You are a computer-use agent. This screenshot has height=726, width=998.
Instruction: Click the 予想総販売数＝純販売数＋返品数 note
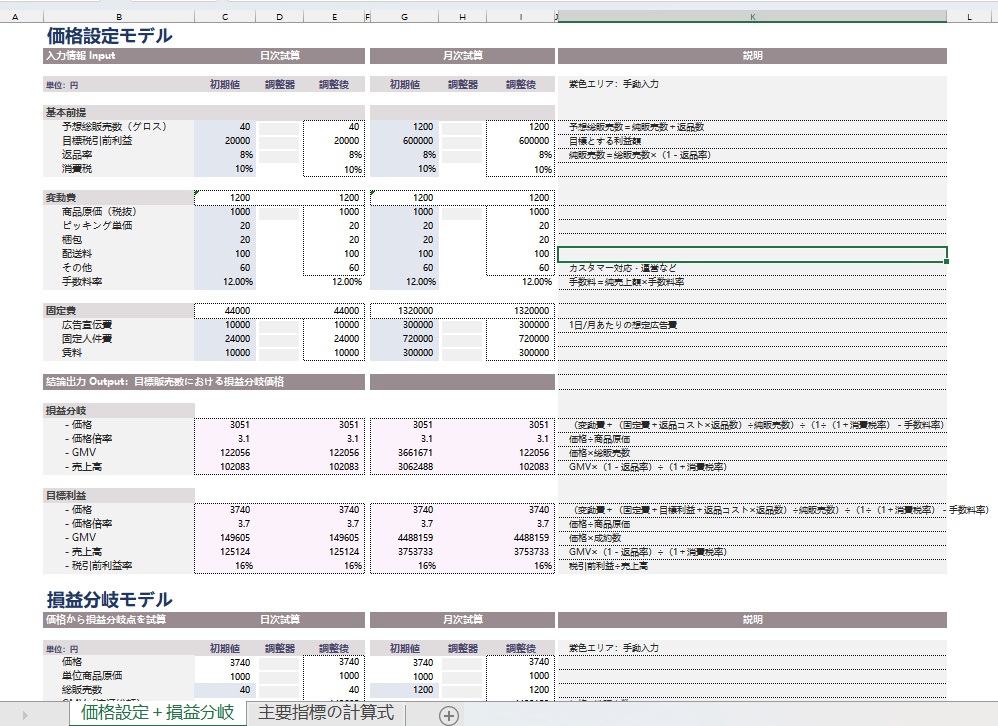636,127
